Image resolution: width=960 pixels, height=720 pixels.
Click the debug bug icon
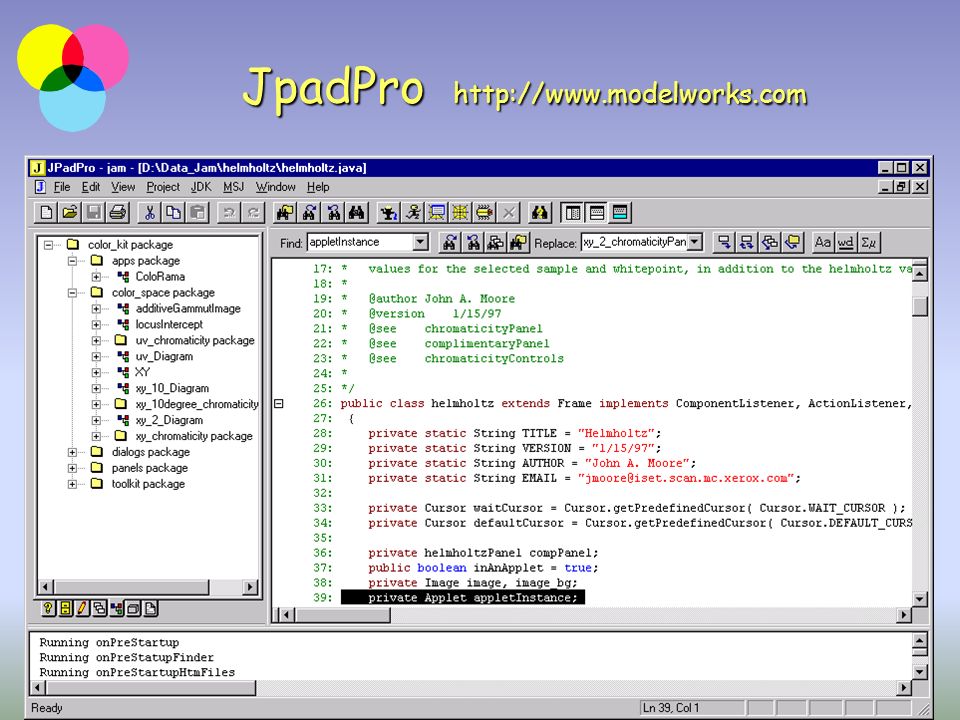pos(484,212)
